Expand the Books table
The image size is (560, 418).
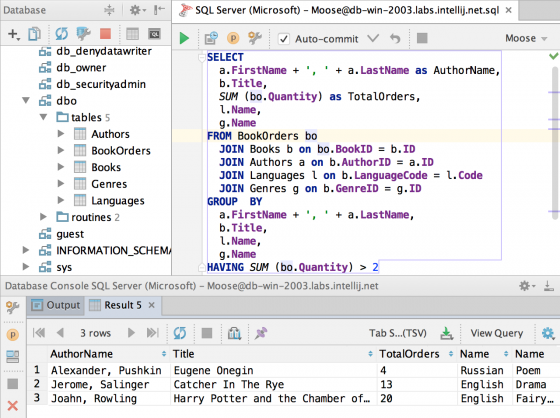pos(61,167)
